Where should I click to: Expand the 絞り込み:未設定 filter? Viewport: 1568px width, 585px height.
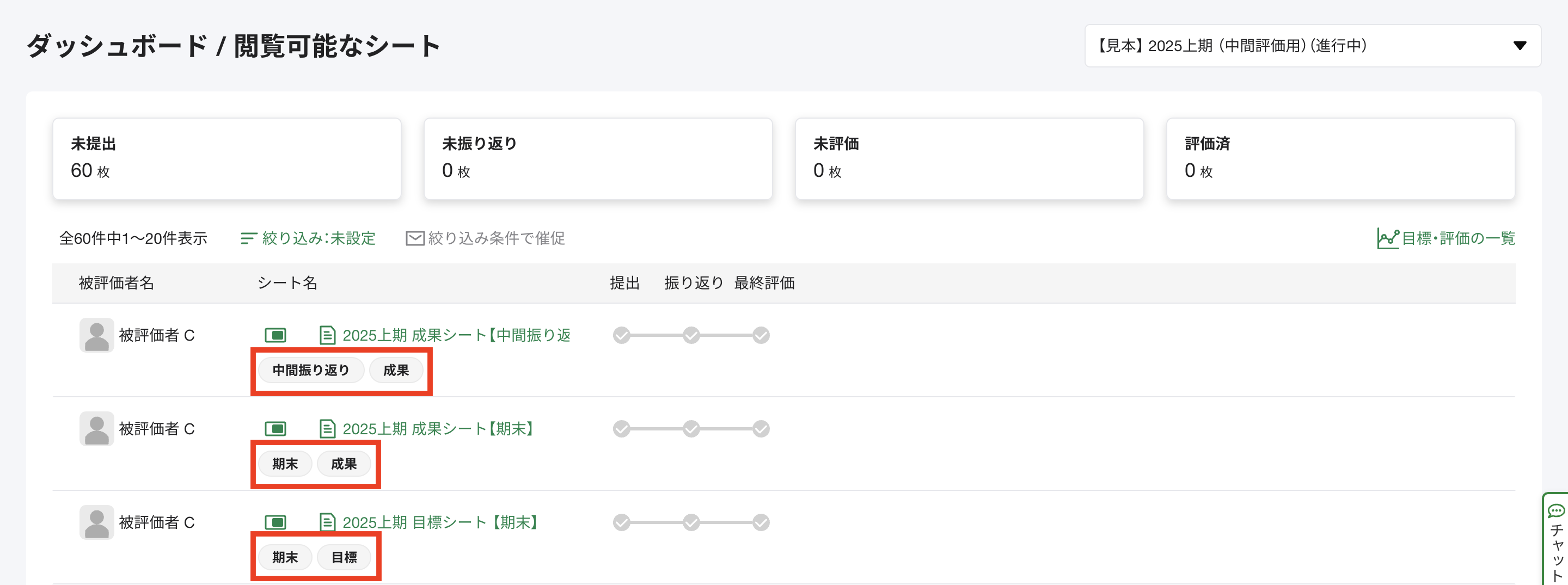pyautogui.click(x=308, y=238)
